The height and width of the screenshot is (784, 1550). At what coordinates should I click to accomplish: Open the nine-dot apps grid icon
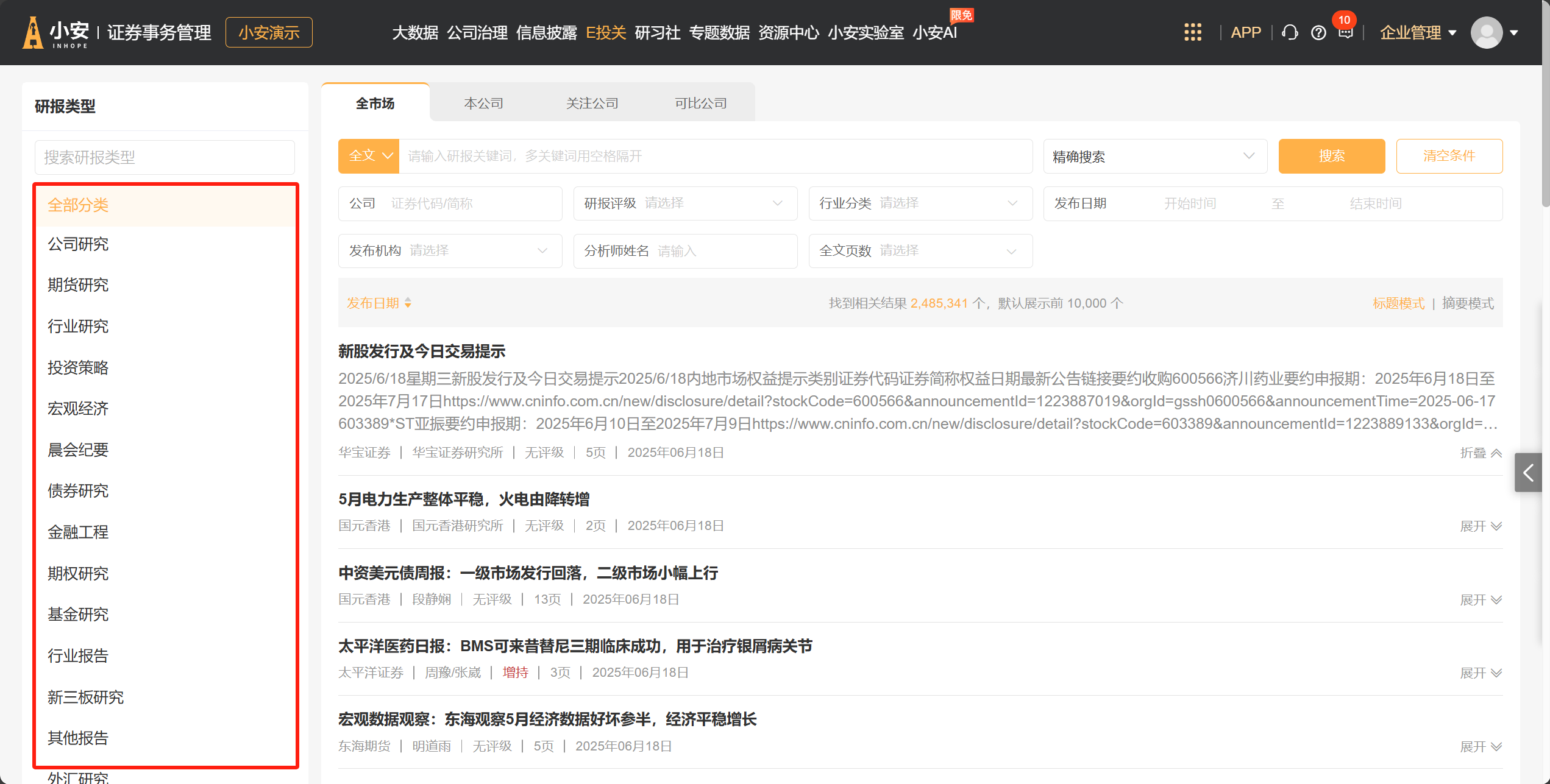point(1192,32)
